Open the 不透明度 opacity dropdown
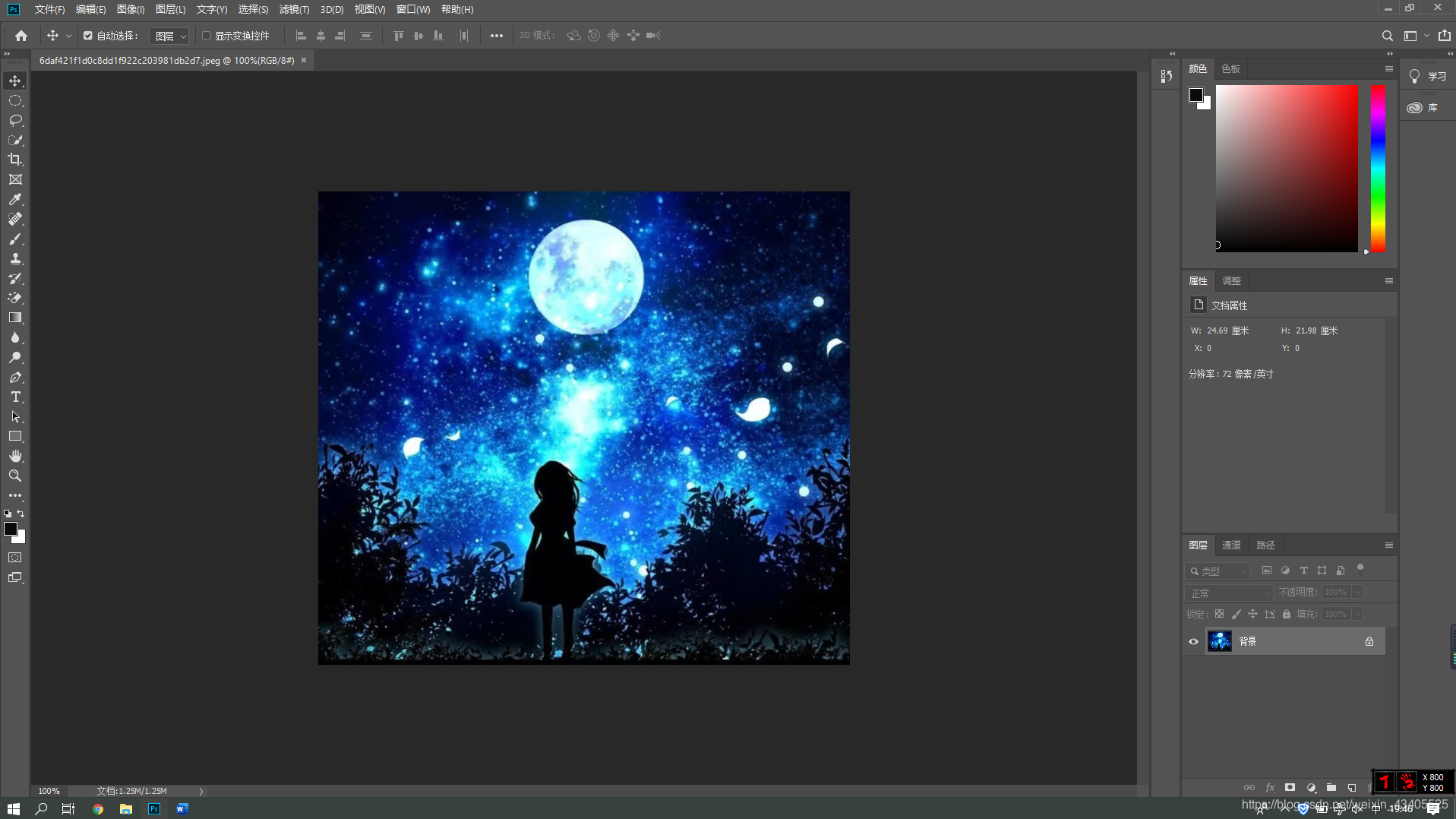 click(x=1357, y=593)
